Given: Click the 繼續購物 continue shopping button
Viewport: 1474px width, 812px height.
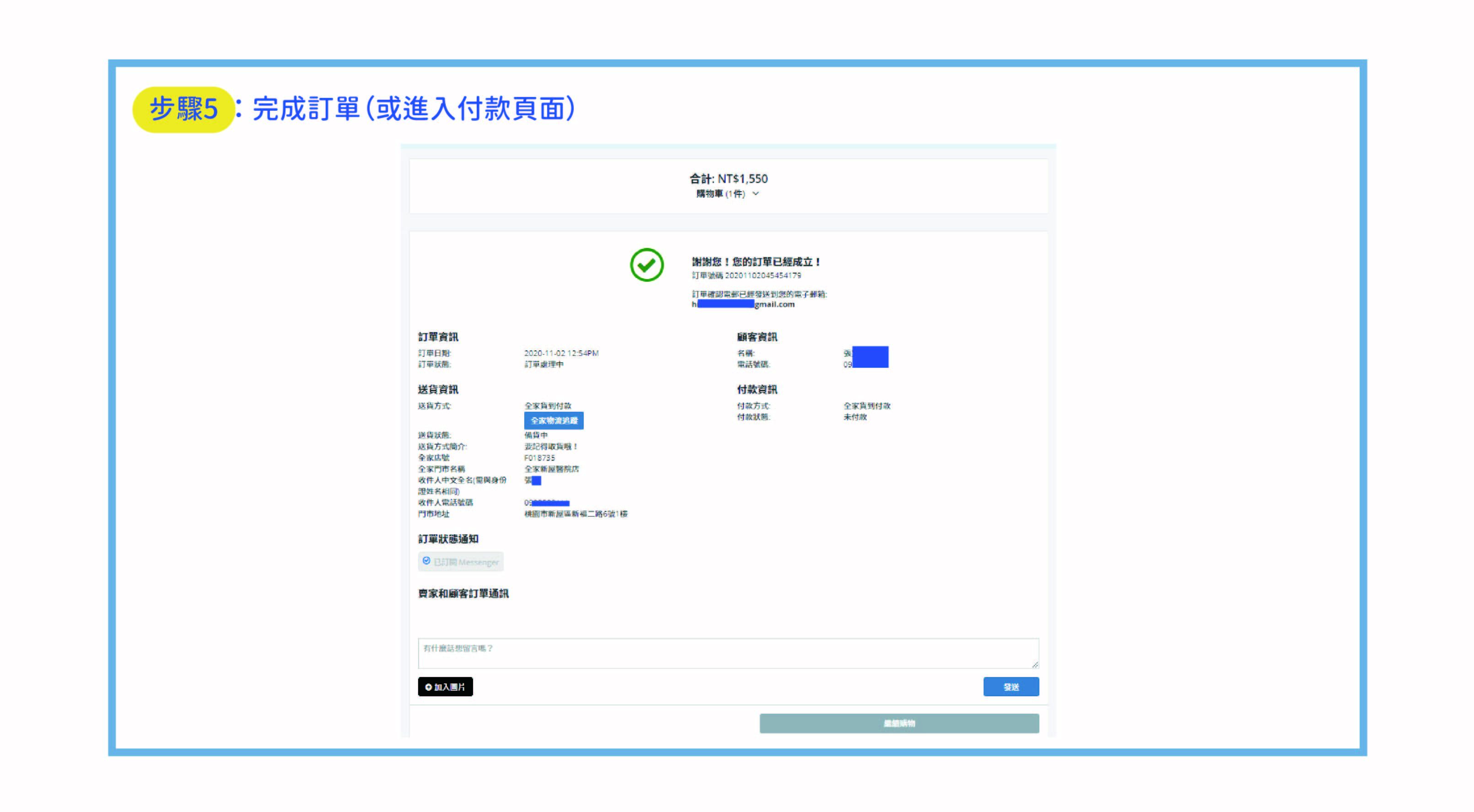Looking at the screenshot, I should pos(898,723).
